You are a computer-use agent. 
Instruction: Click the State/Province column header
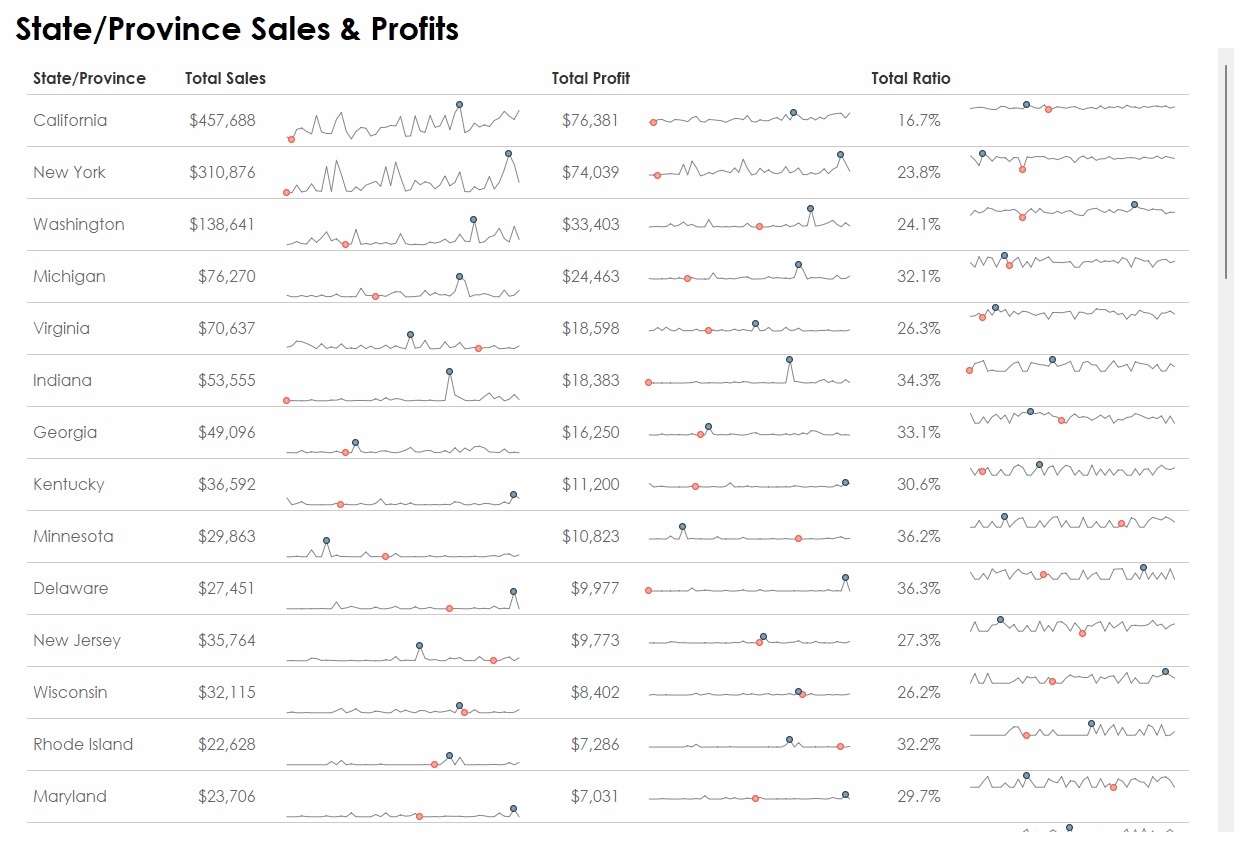89,78
